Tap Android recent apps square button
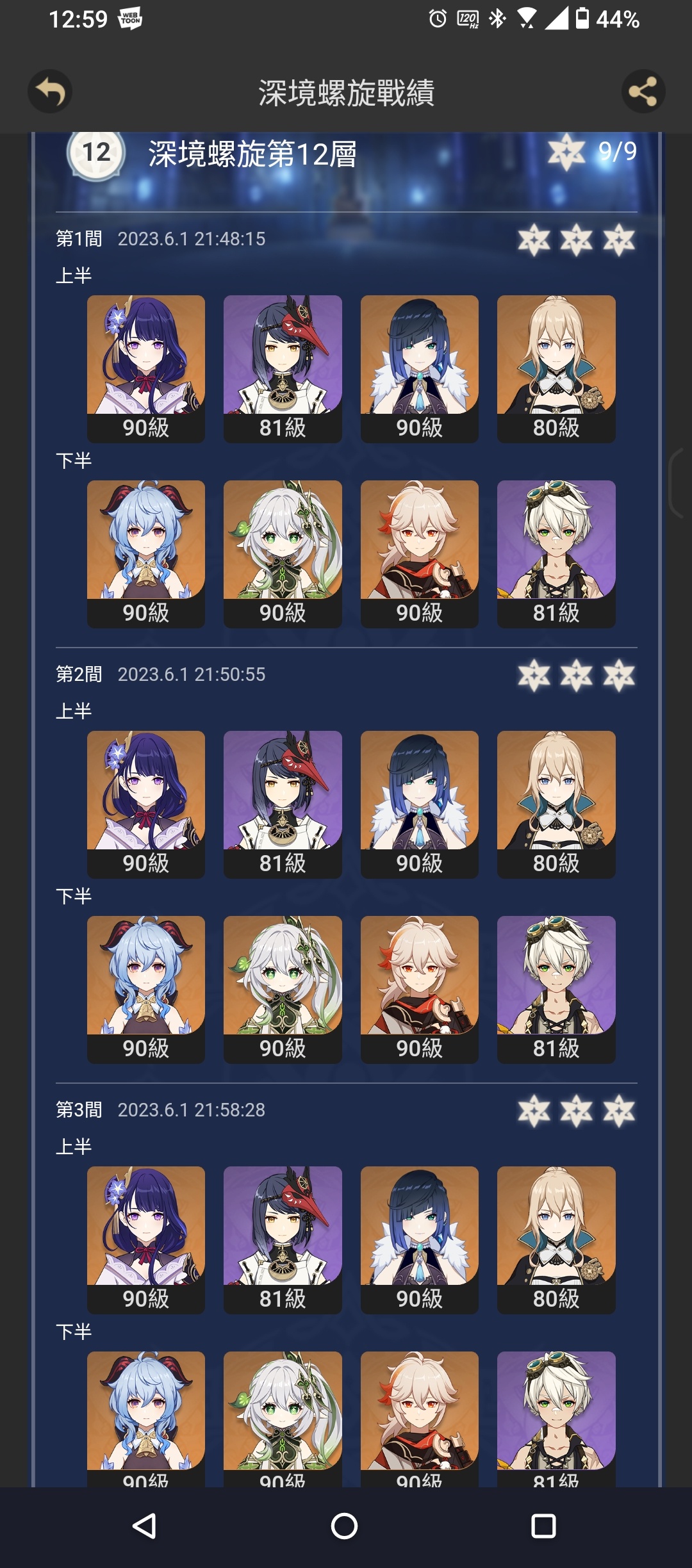Image resolution: width=692 pixels, height=1568 pixels. point(543,1526)
